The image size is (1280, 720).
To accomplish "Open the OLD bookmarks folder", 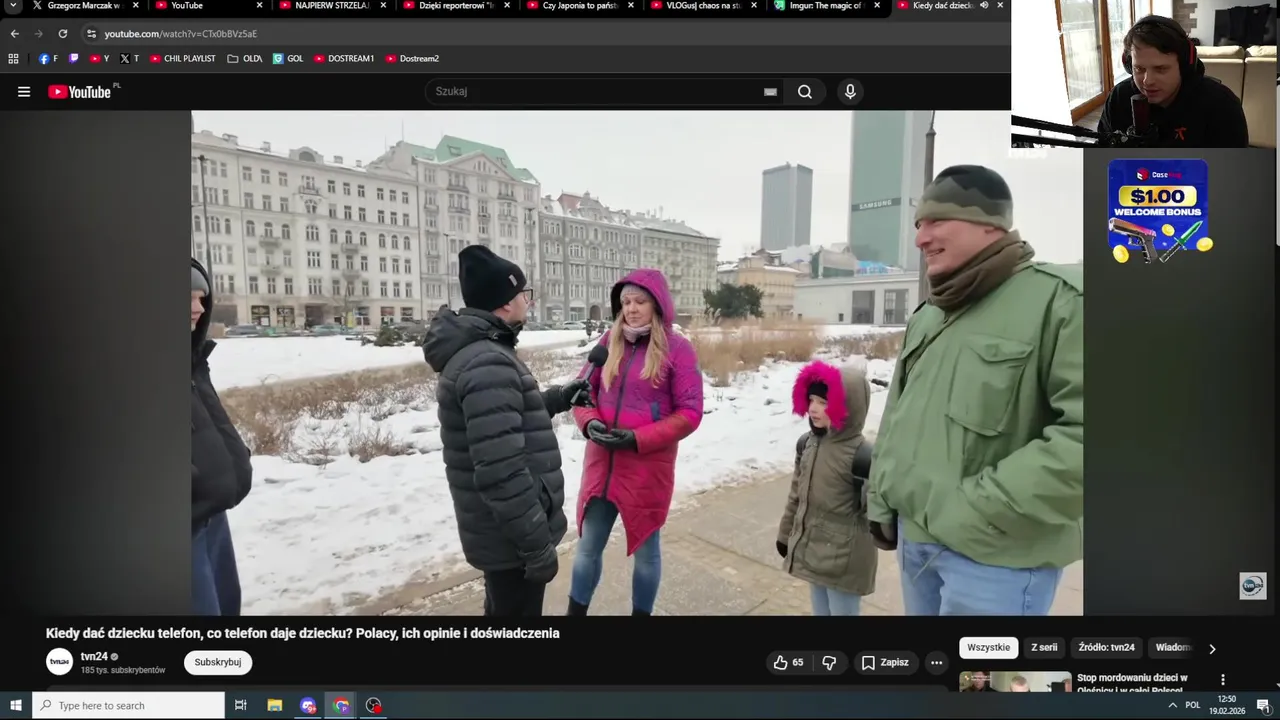I will click(x=245, y=59).
